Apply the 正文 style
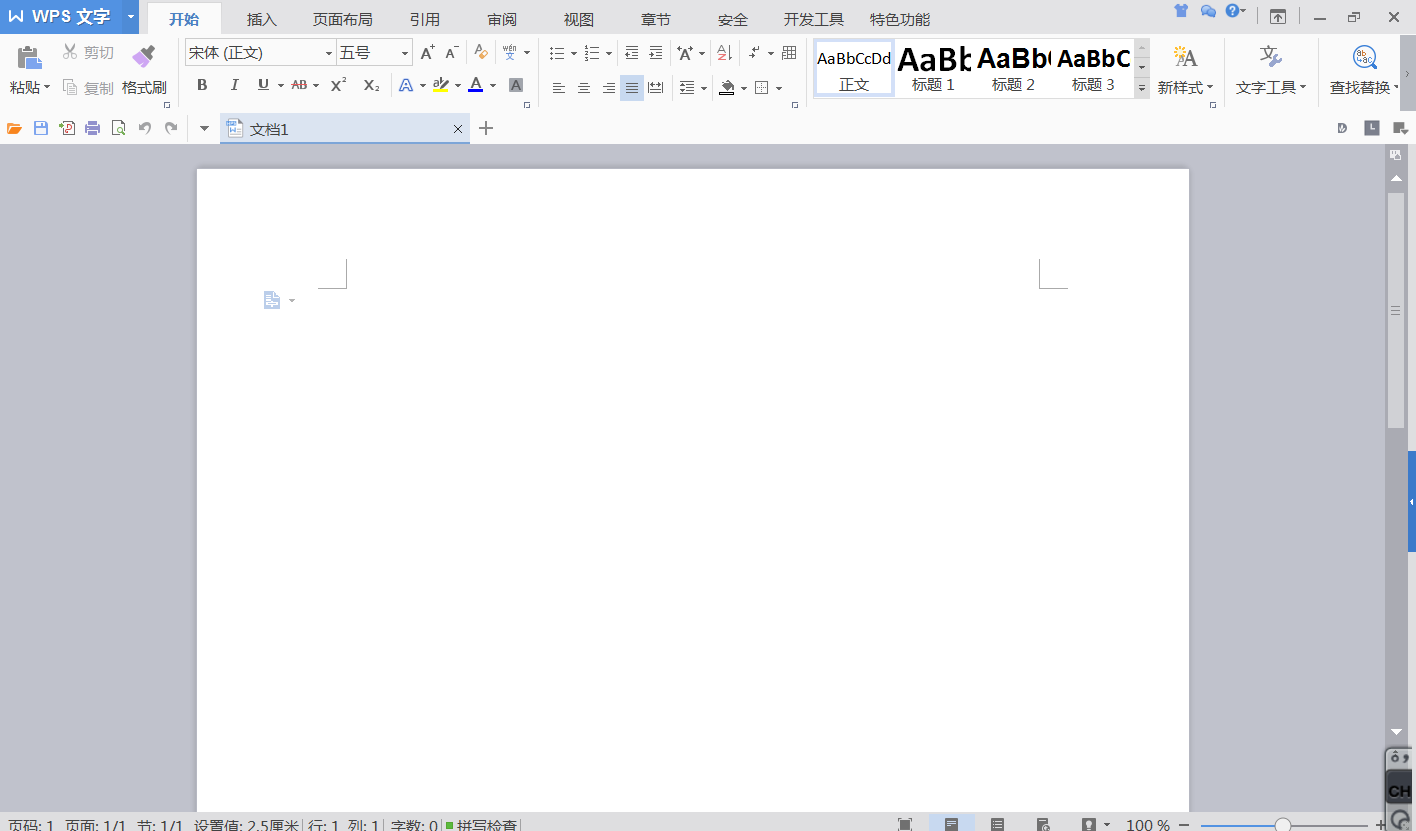 coord(854,68)
